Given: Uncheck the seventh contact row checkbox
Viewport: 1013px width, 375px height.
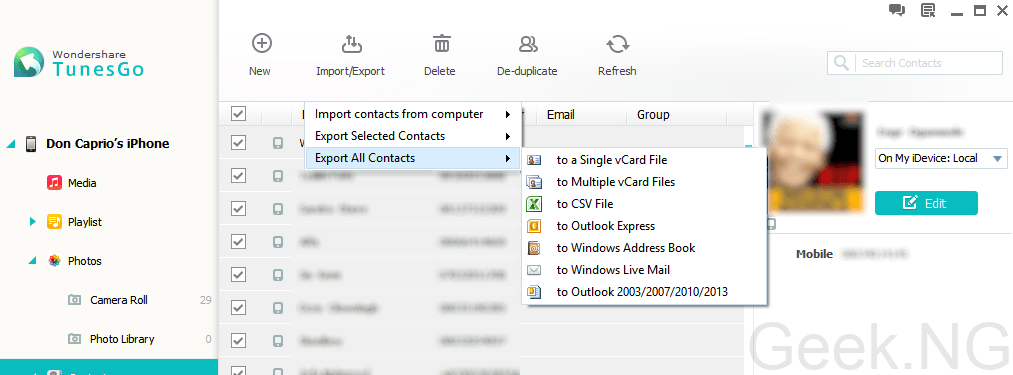Looking at the screenshot, I should [x=238, y=341].
